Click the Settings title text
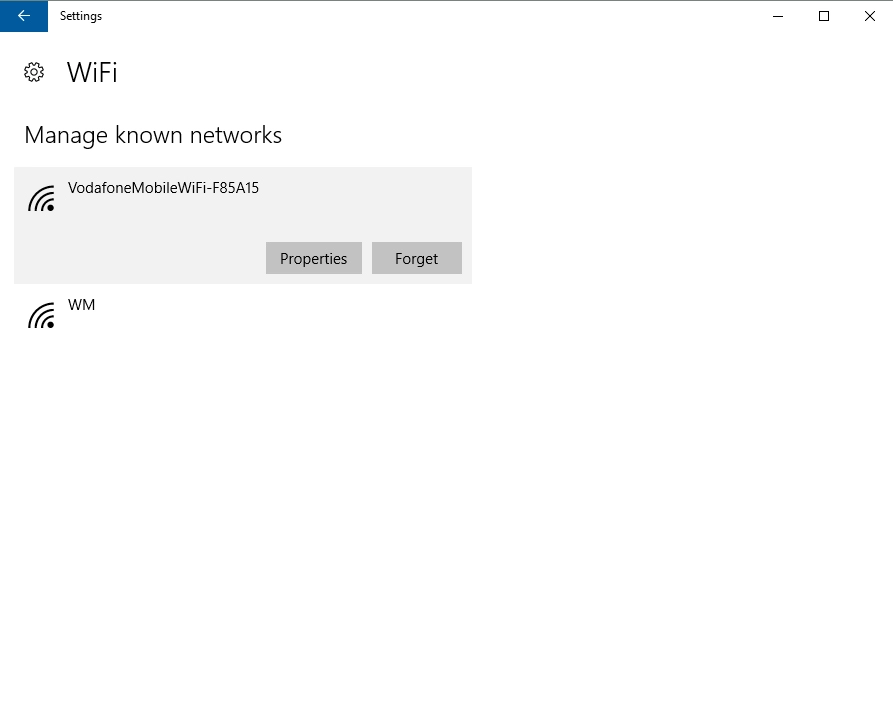This screenshot has width=893, height=716. [x=81, y=16]
